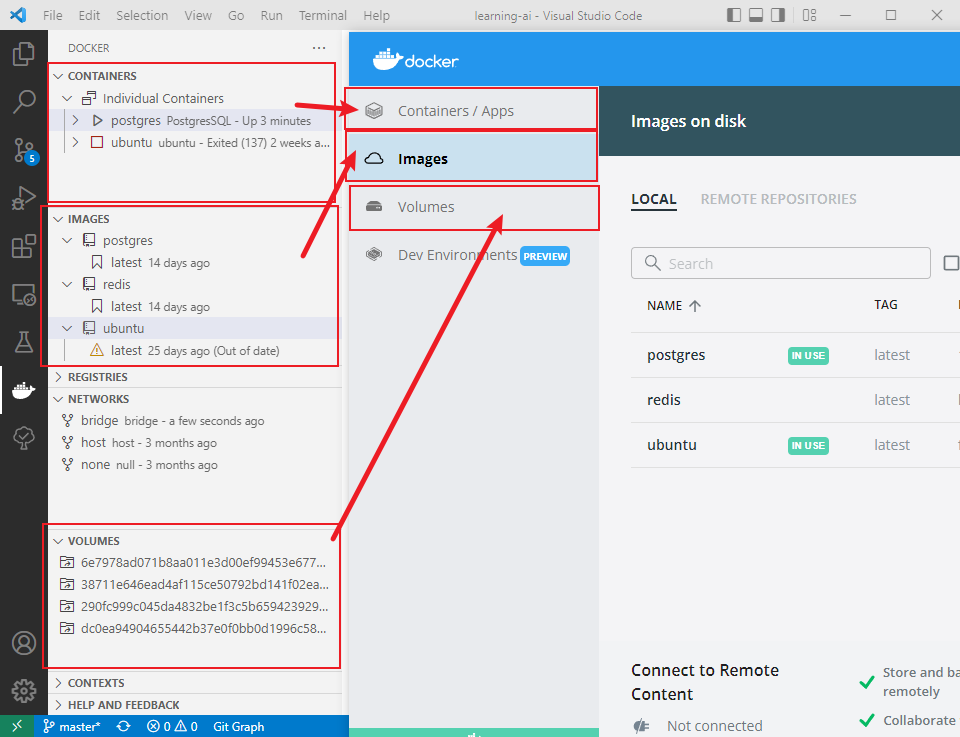Toggle primary side bar layout icon

click(733, 15)
